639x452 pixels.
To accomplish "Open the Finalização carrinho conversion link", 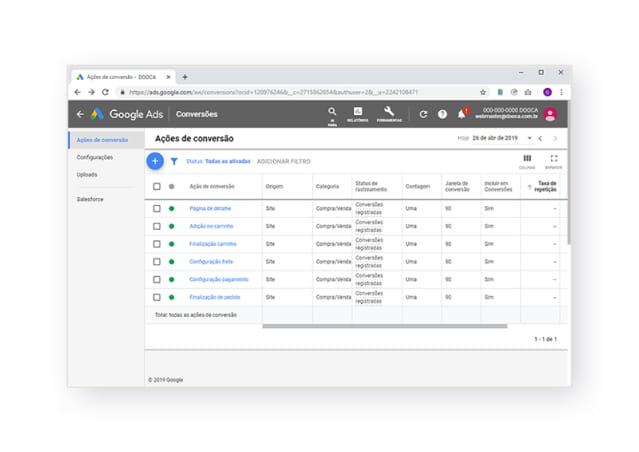I will pos(213,244).
